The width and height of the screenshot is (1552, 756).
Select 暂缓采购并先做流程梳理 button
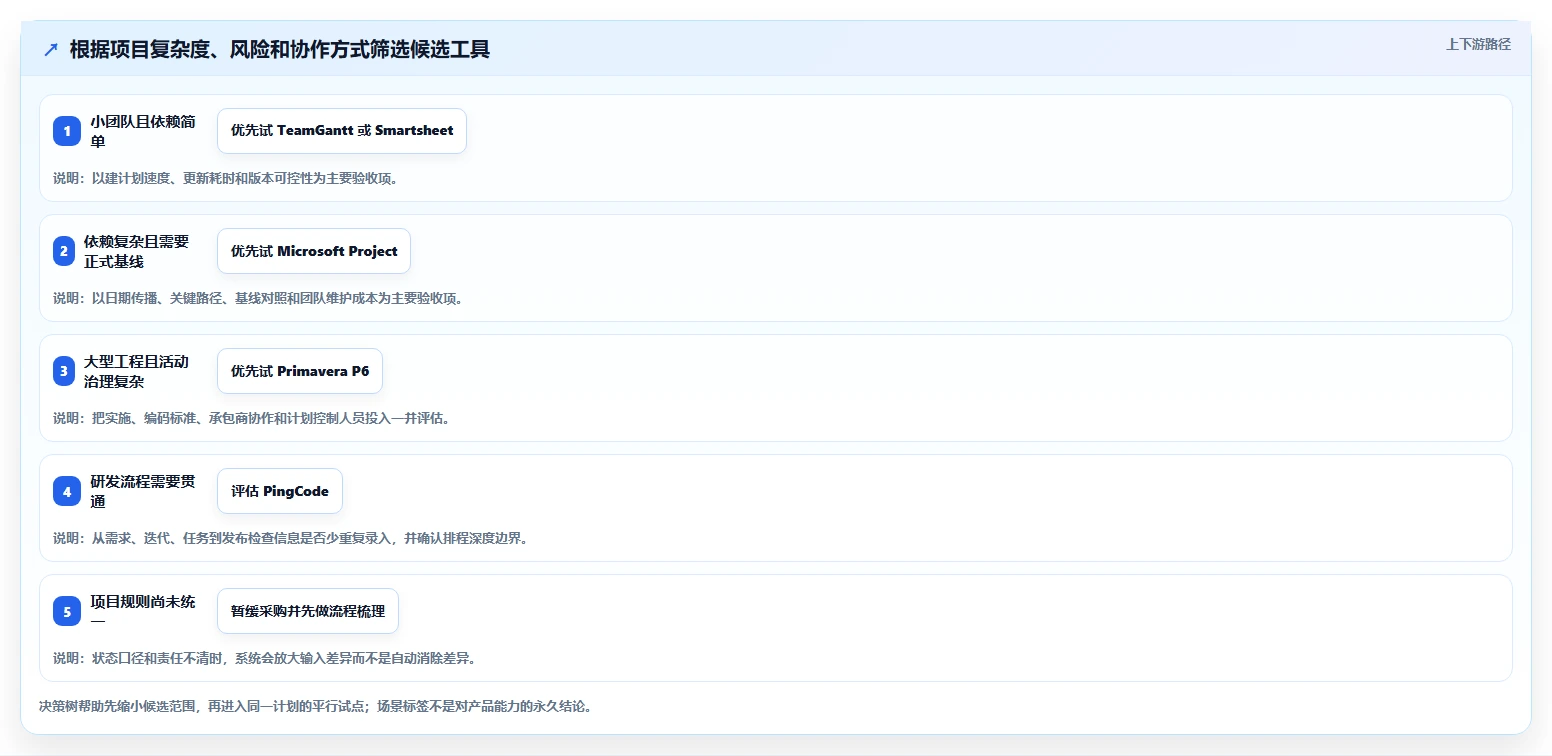[308, 611]
